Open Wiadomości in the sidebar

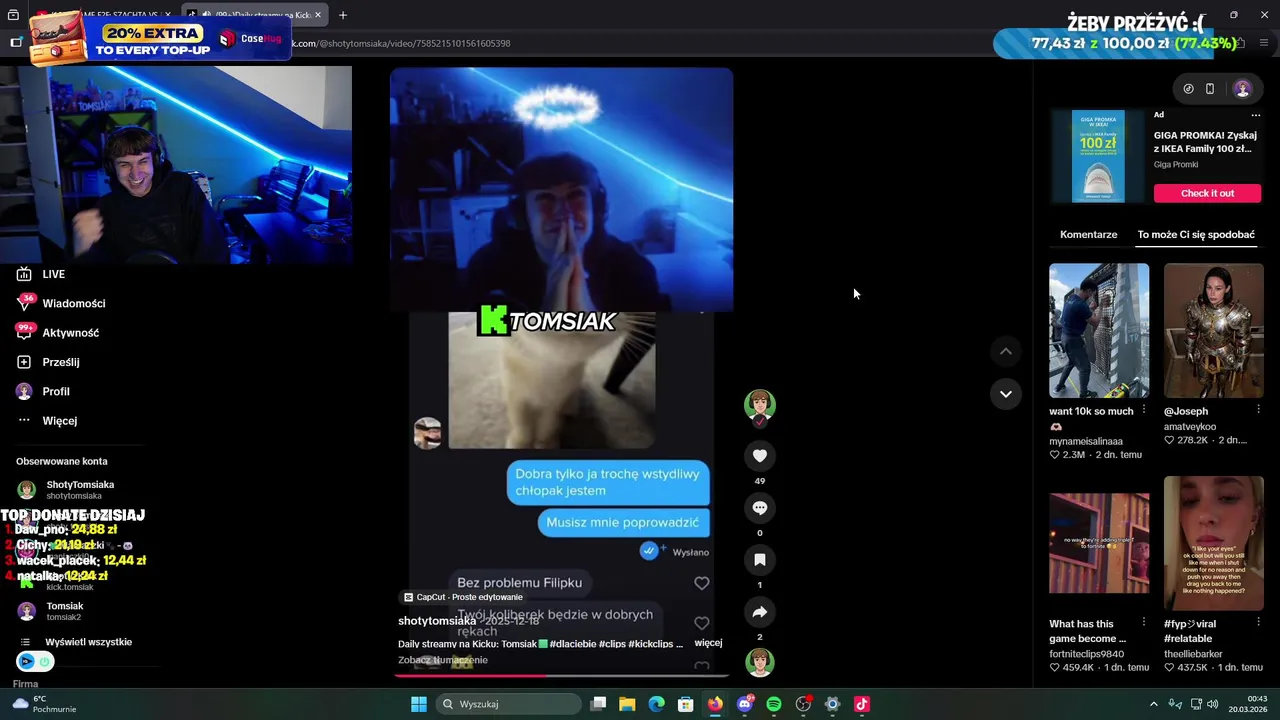[x=60, y=303]
